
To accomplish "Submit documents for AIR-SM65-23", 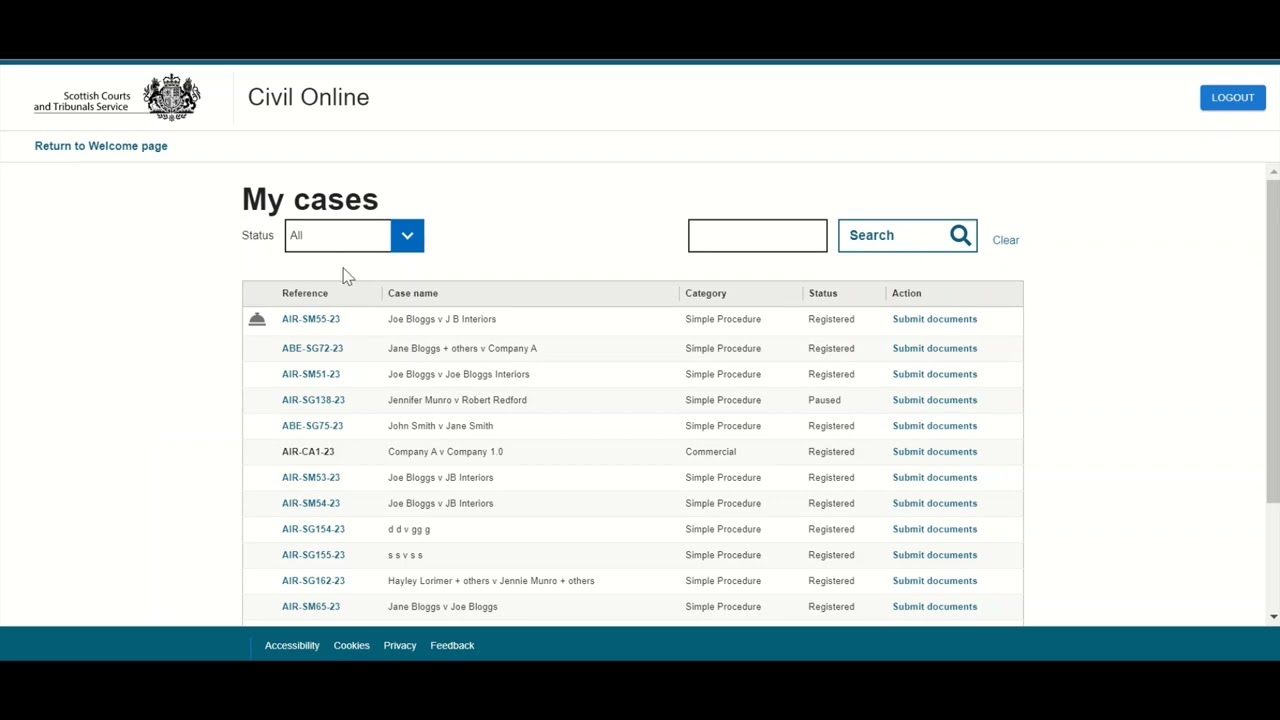I will [x=935, y=607].
